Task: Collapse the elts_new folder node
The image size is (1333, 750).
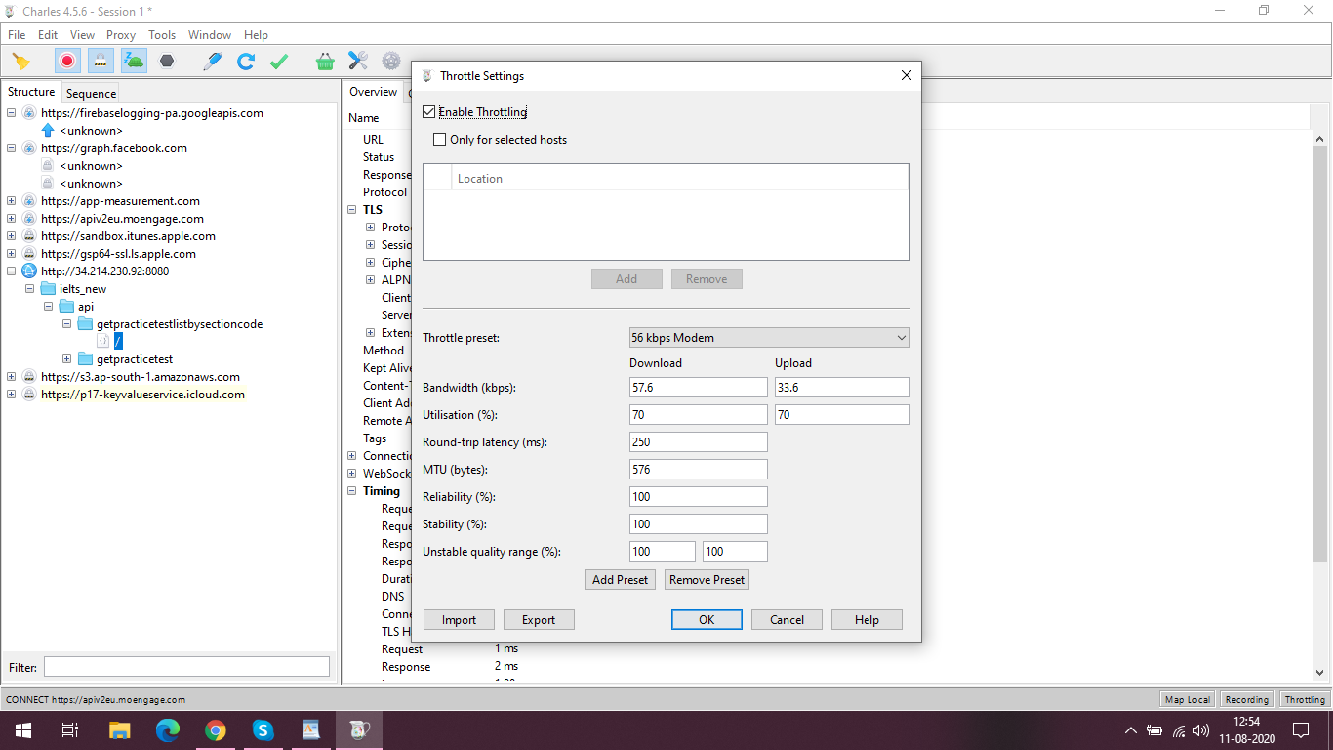Action: point(30,289)
